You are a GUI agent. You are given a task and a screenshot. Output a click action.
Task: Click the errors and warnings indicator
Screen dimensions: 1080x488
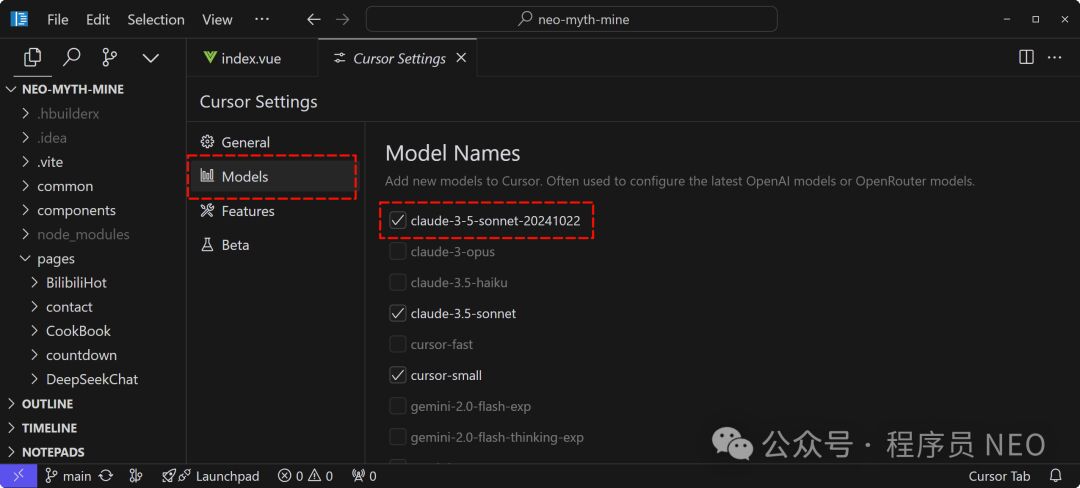[305, 476]
